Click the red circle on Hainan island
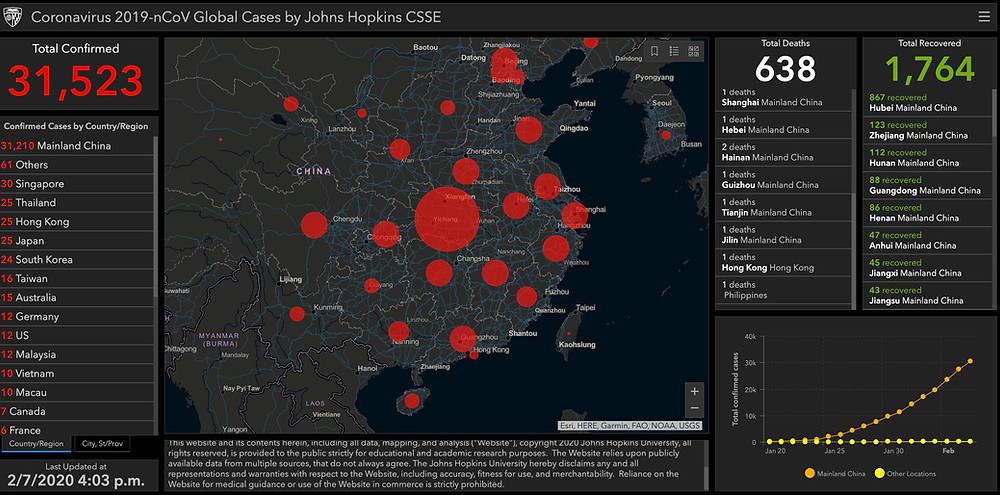Screen dimensions: 1000x495 pos(412,401)
